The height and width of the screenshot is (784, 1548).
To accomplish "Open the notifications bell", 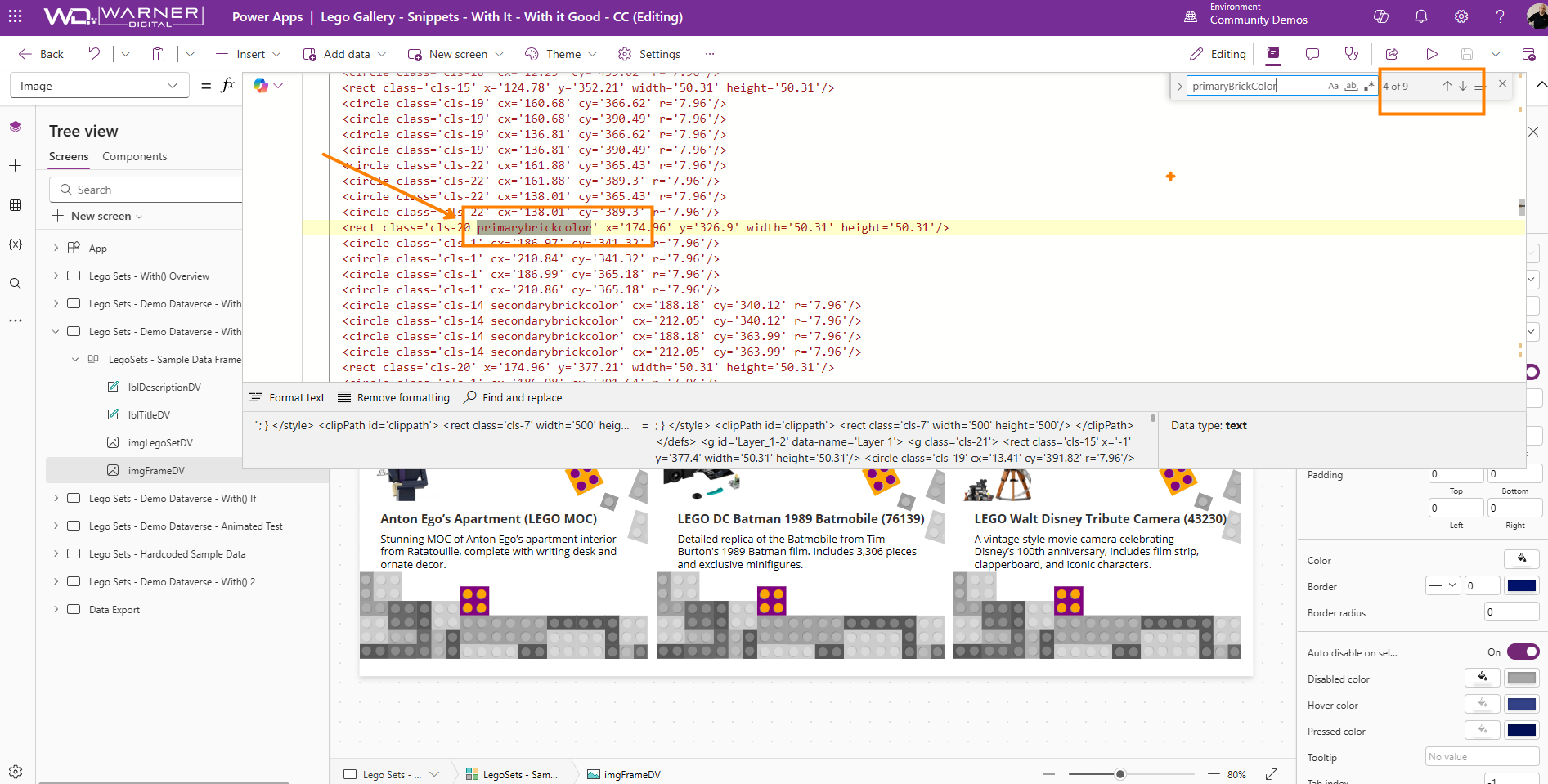I will [x=1421, y=16].
